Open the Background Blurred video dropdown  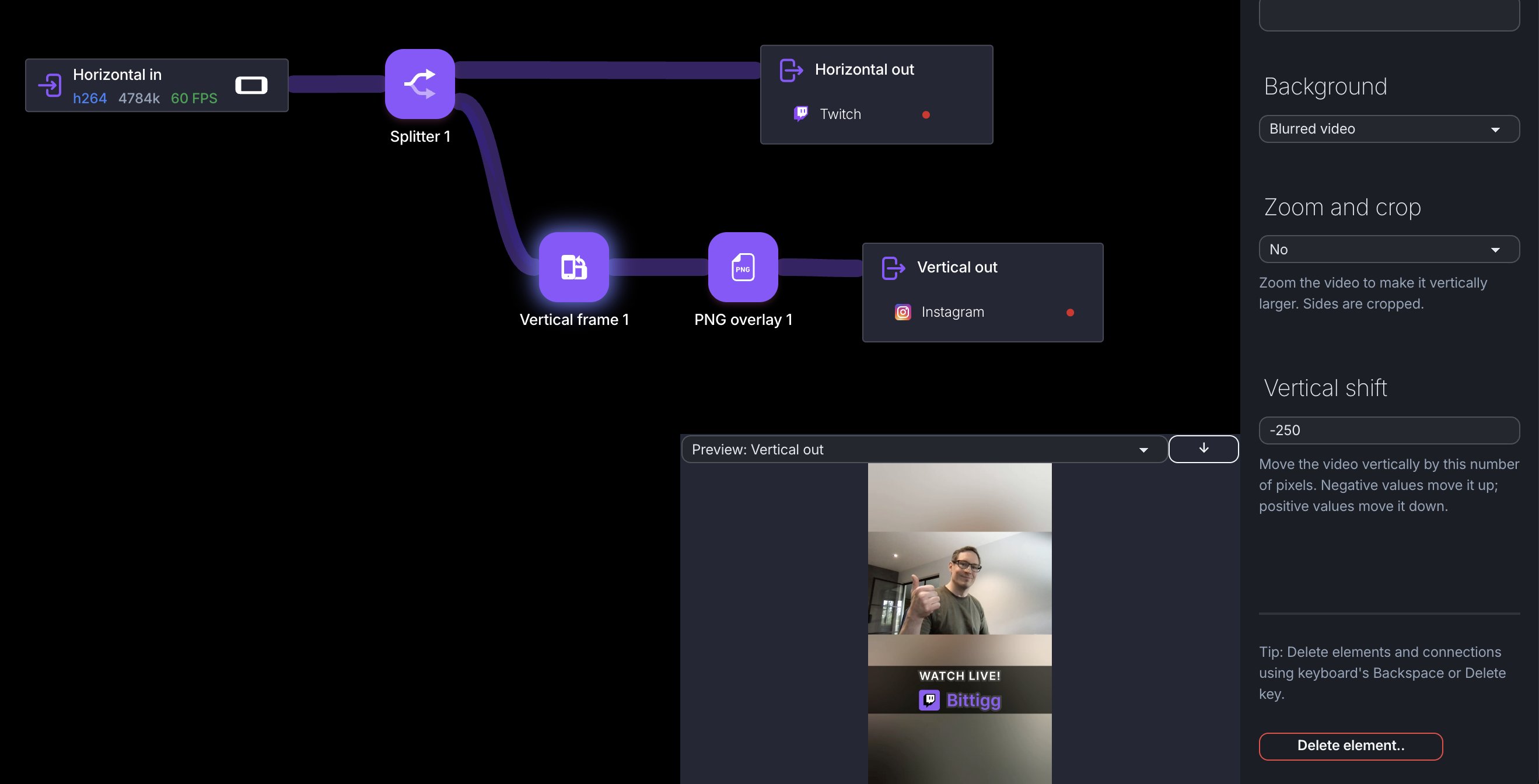coord(1388,129)
